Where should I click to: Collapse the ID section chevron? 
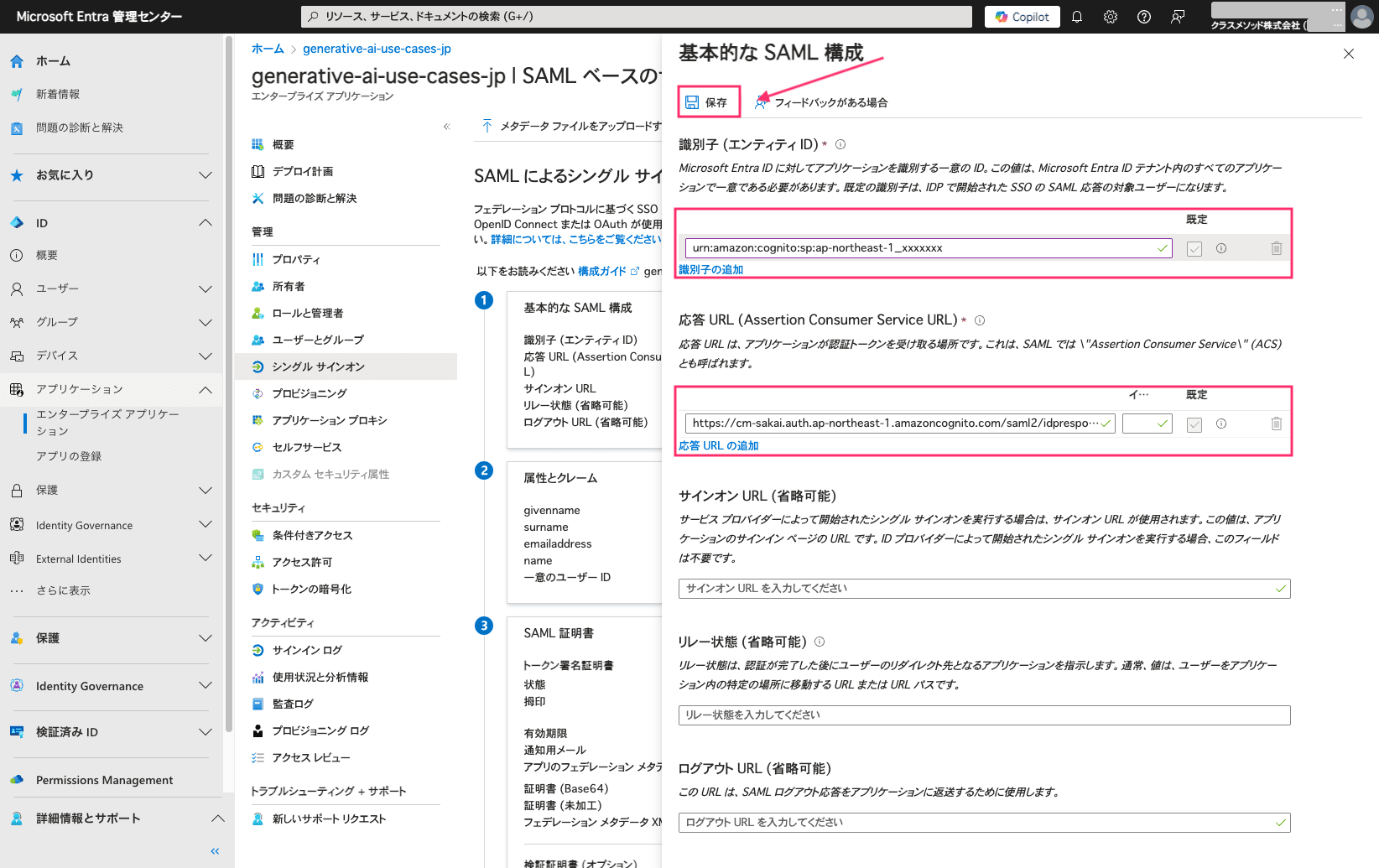[206, 223]
